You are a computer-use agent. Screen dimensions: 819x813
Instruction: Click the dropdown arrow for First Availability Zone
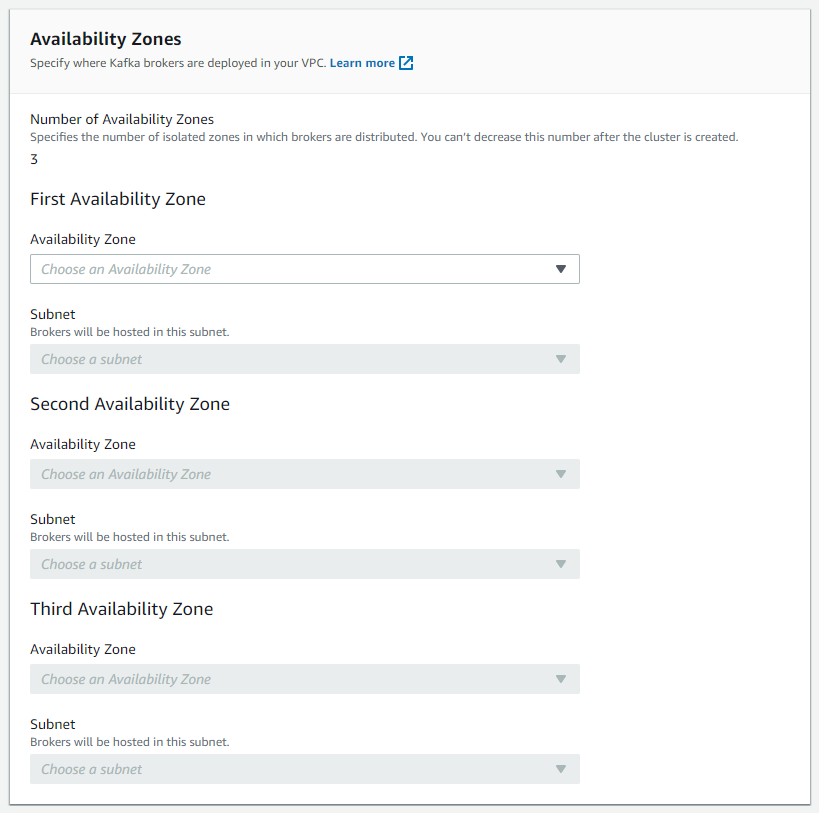click(561, 269)
